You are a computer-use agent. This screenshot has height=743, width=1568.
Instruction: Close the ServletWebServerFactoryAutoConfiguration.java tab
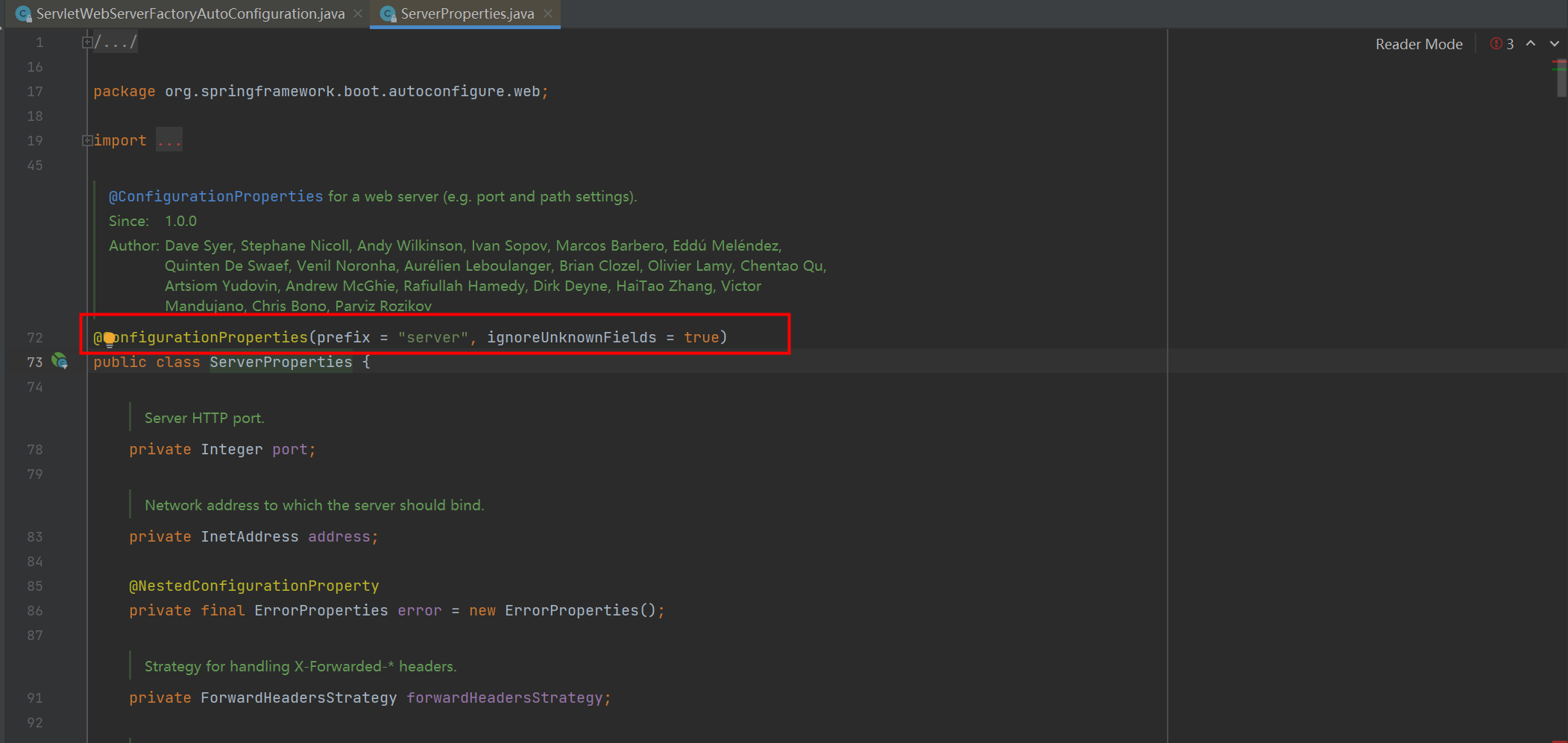point(358,13)
